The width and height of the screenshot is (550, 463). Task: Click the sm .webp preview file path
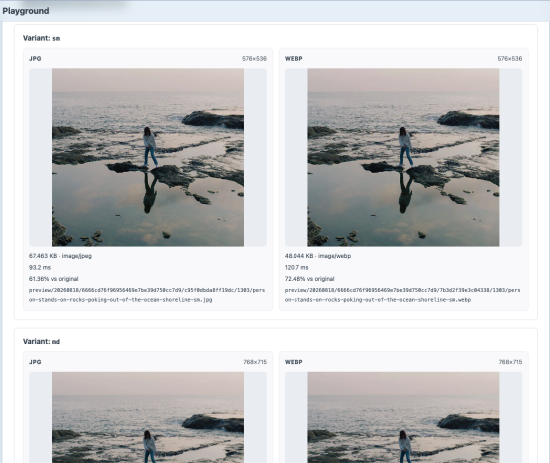[x=403, y=295]
